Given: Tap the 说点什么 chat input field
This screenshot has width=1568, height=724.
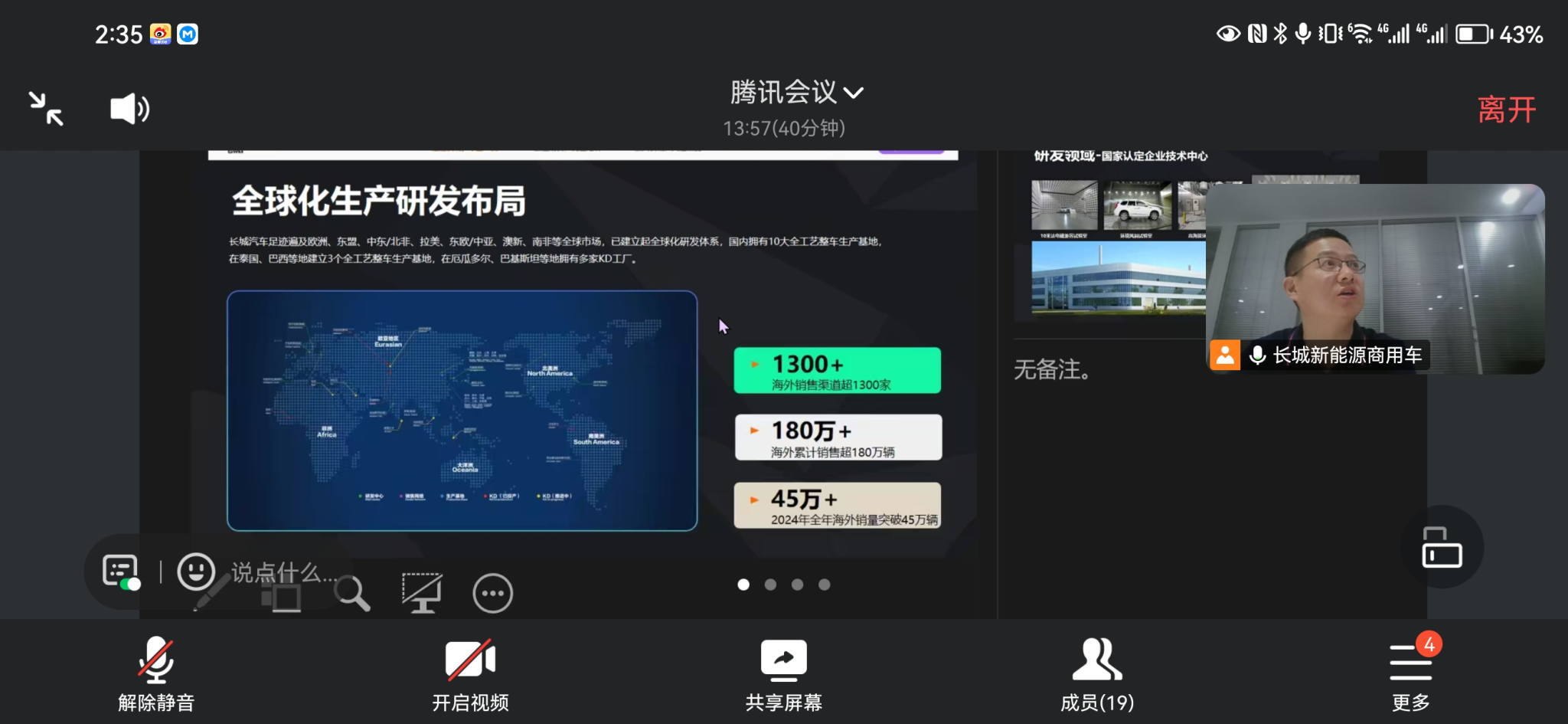Looking at the screenshot, I should [283, 572].
